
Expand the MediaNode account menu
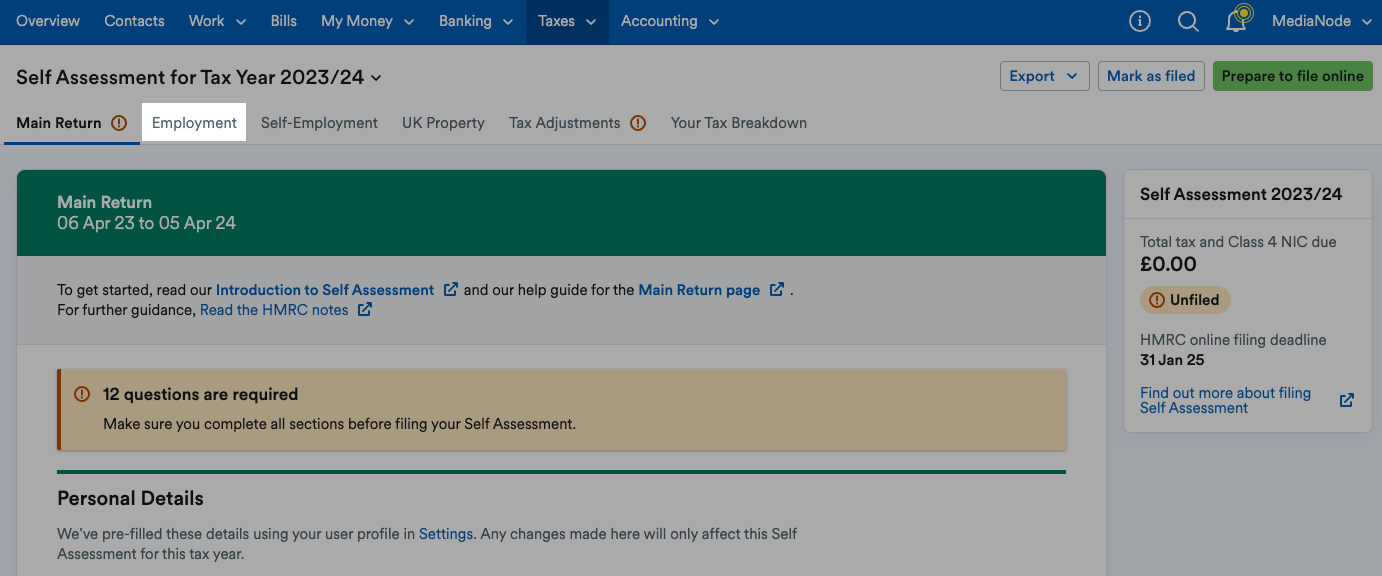click(x=1321, y=21)
